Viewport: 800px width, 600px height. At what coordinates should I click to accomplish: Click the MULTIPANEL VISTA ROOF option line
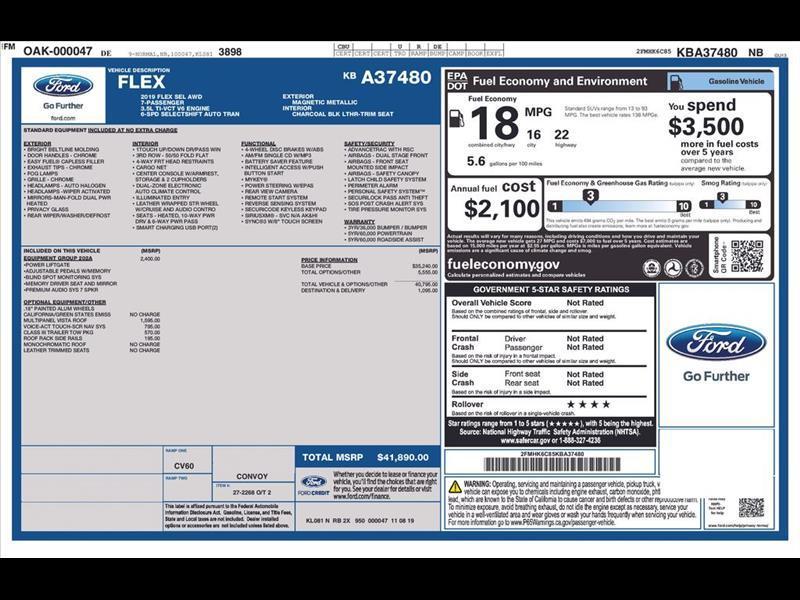(x=92, y=320)
